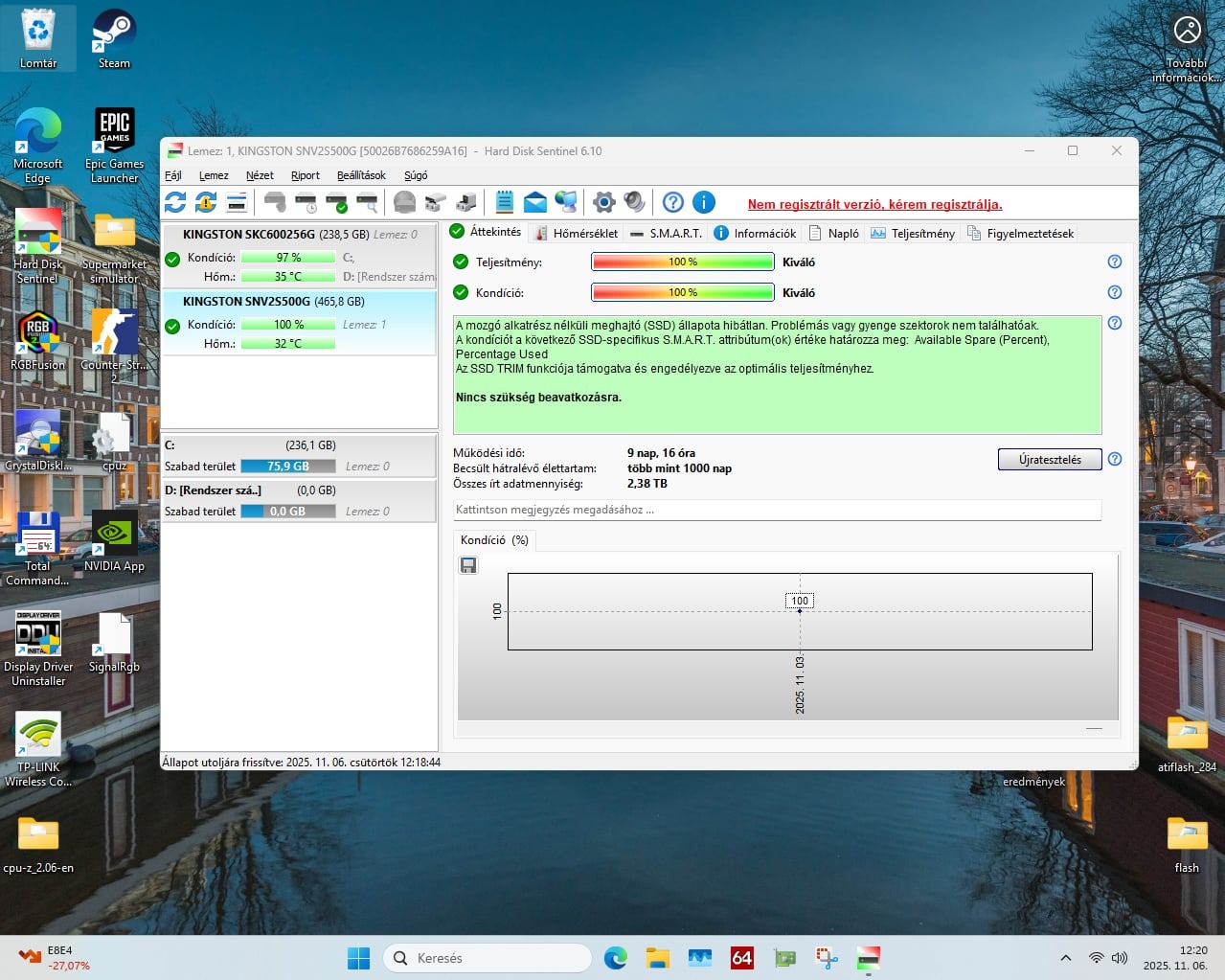Screen dimensions: 1225x980
Task: Open Steam desktop shortcut
Action: 114,39
